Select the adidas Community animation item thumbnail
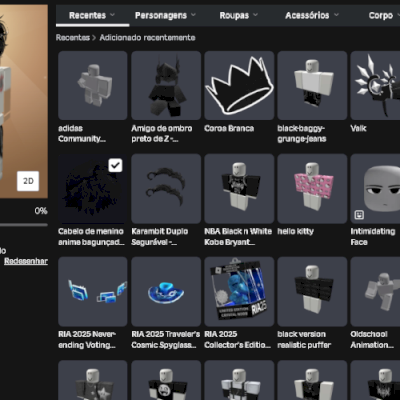Screen dimensions: 400x400 coord(93,85)
